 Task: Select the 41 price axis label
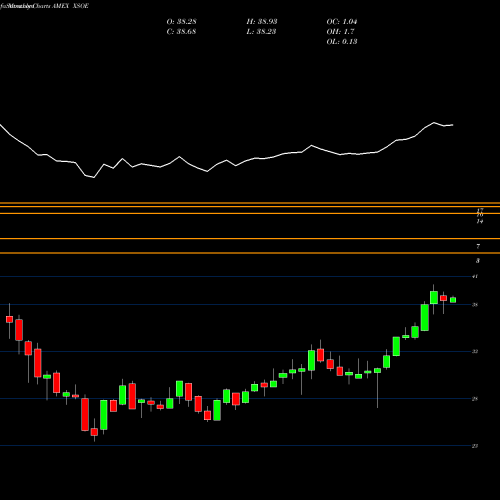click(475, 276)
